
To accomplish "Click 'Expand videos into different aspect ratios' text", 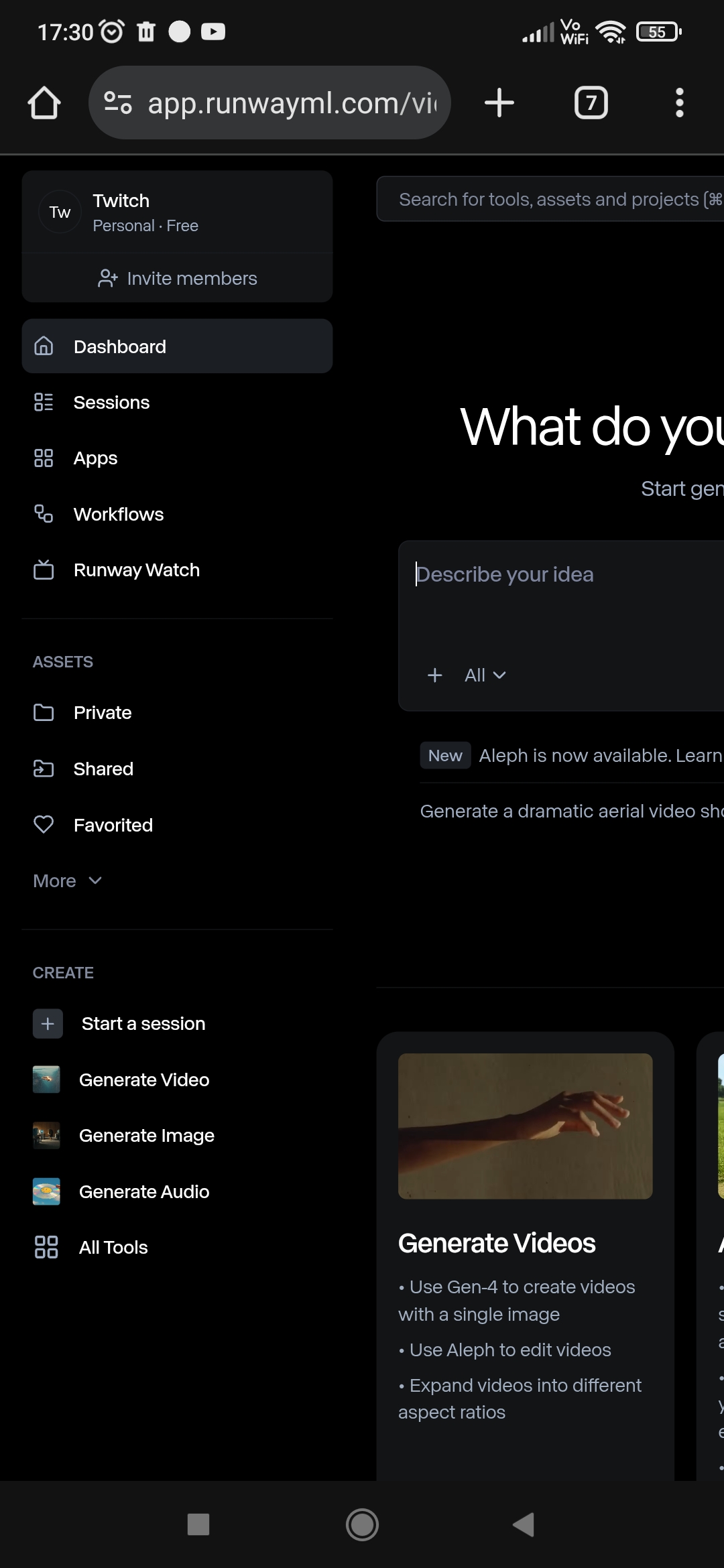I will click(x=520, y=1398).
